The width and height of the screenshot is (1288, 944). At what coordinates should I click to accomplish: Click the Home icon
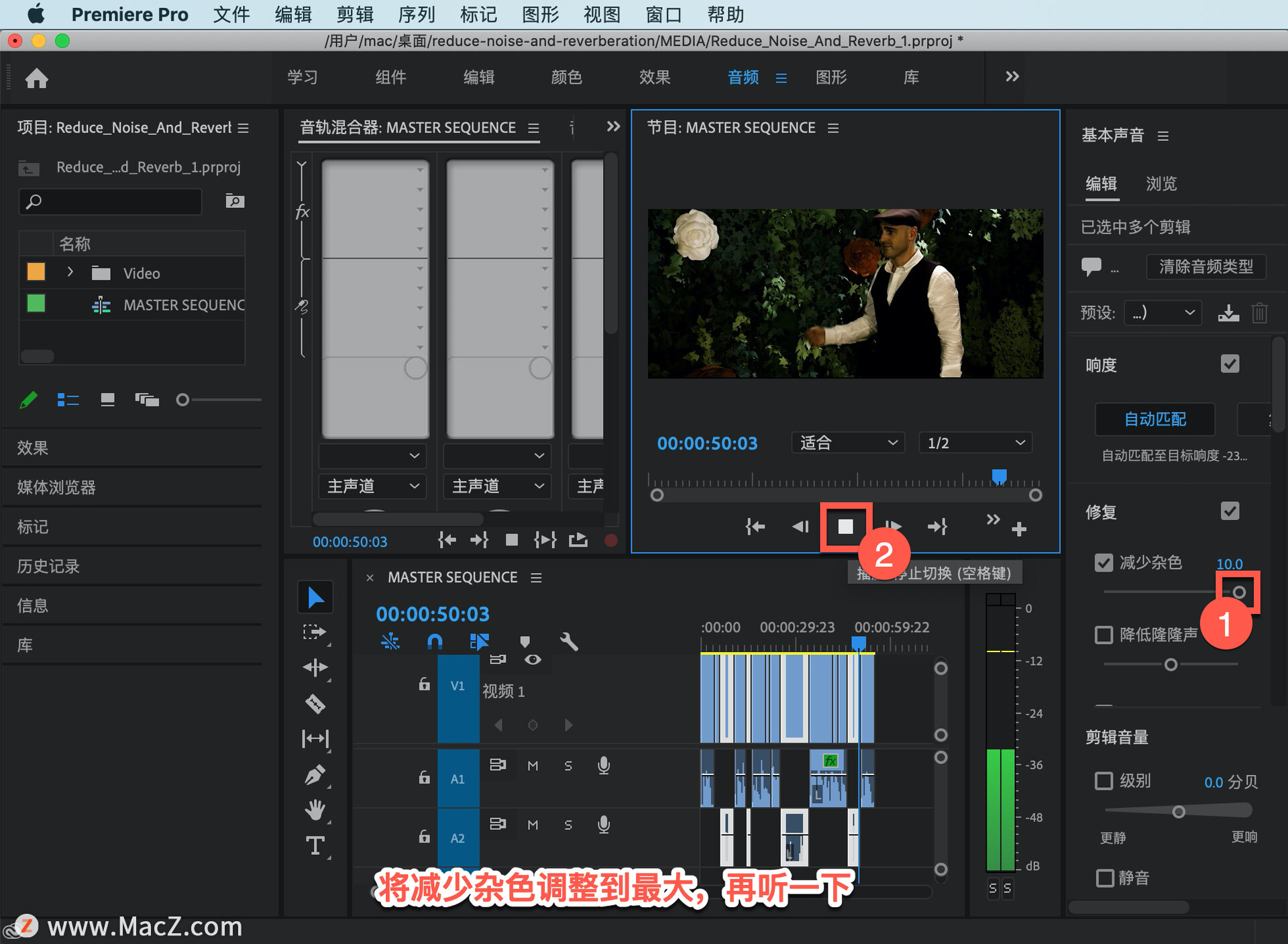coord(36,78)
